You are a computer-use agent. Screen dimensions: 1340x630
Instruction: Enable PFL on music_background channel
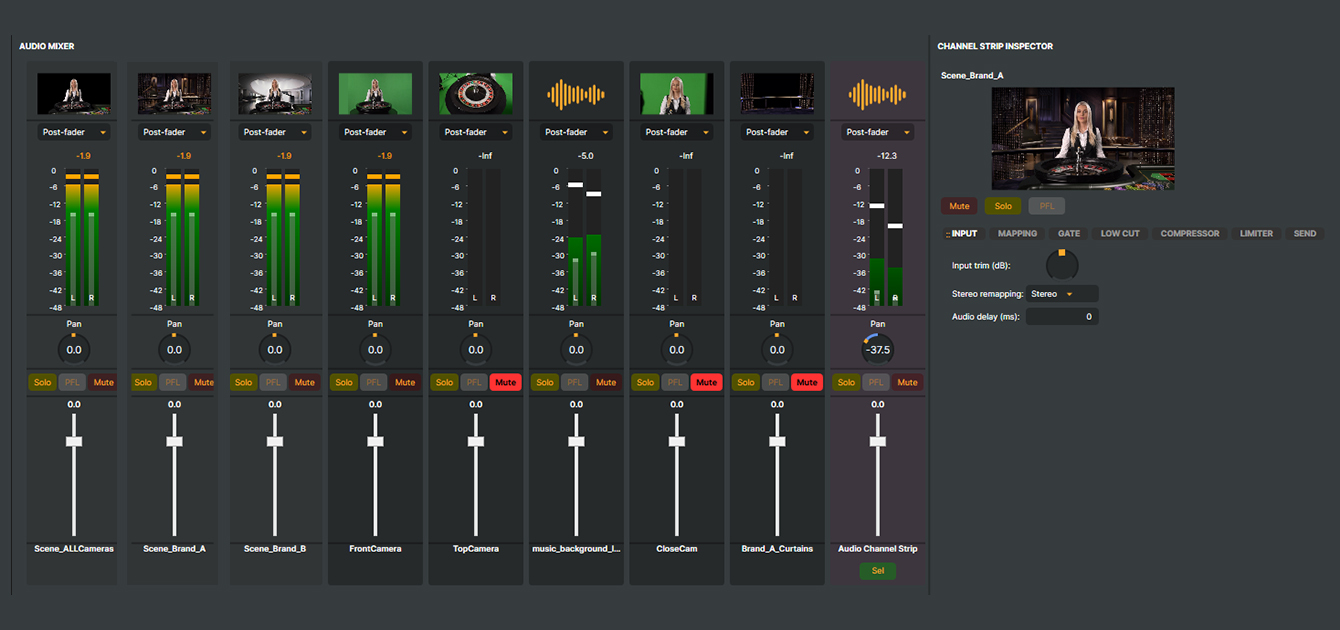tap(575, 382)
